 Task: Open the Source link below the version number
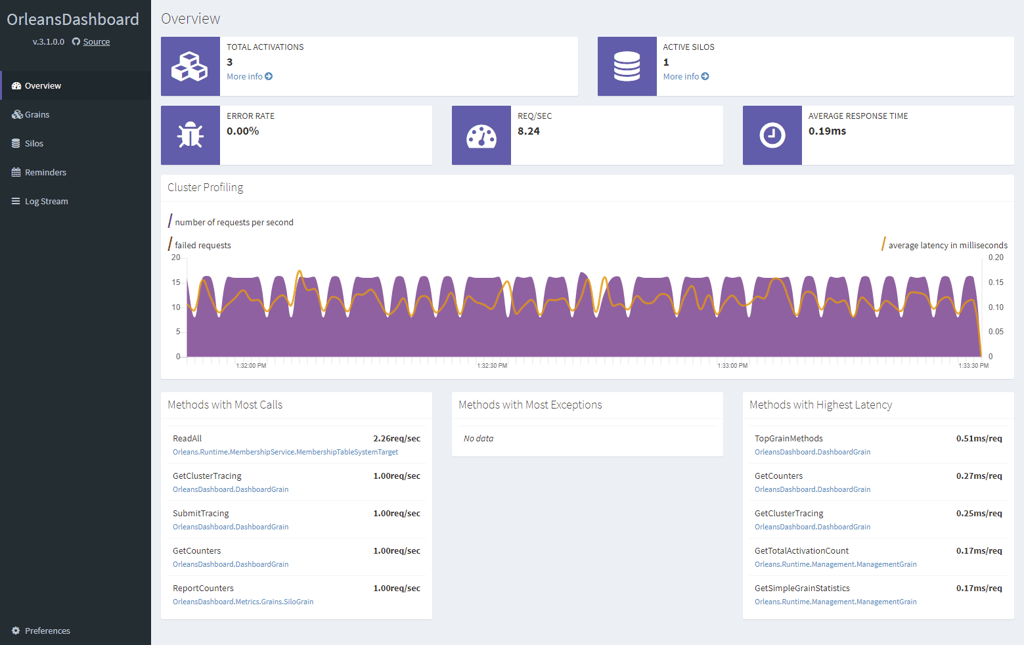click(96, 42)
